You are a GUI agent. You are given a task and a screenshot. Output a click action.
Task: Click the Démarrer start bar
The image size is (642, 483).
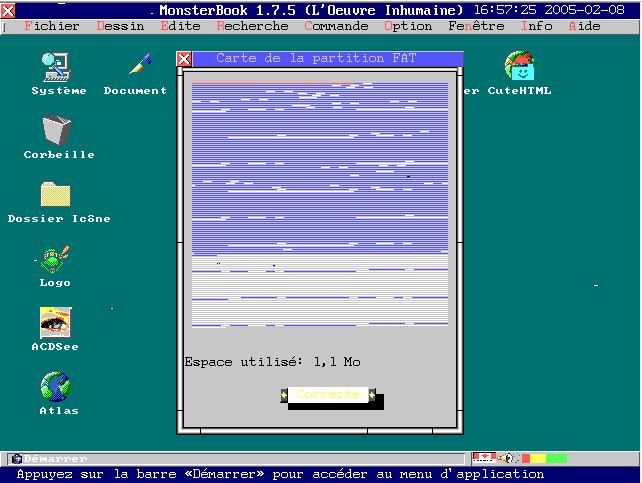tap(236, 458)
